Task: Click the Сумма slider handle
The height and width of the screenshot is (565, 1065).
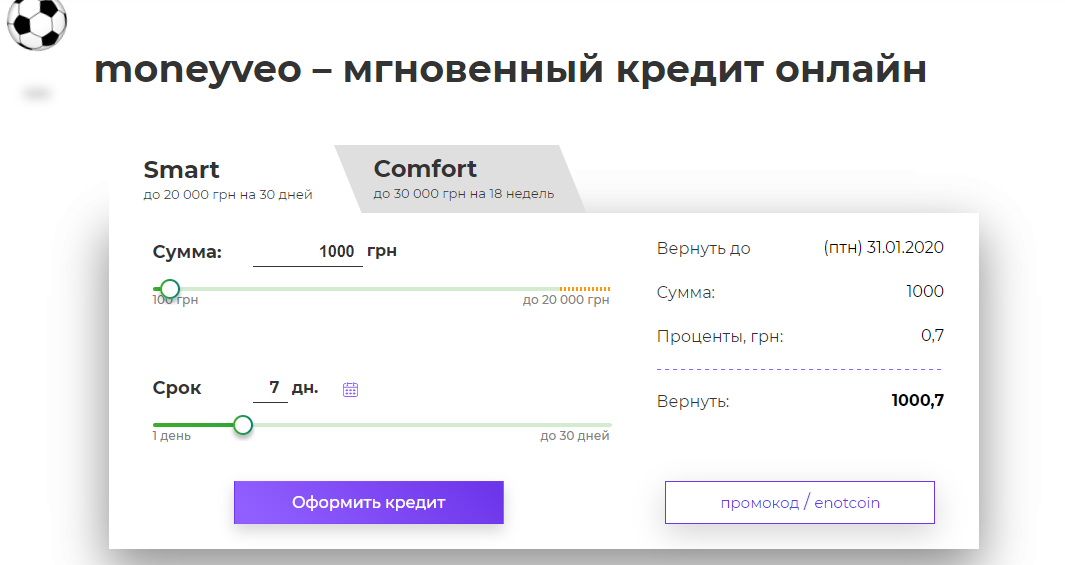Action: (170, 289)
